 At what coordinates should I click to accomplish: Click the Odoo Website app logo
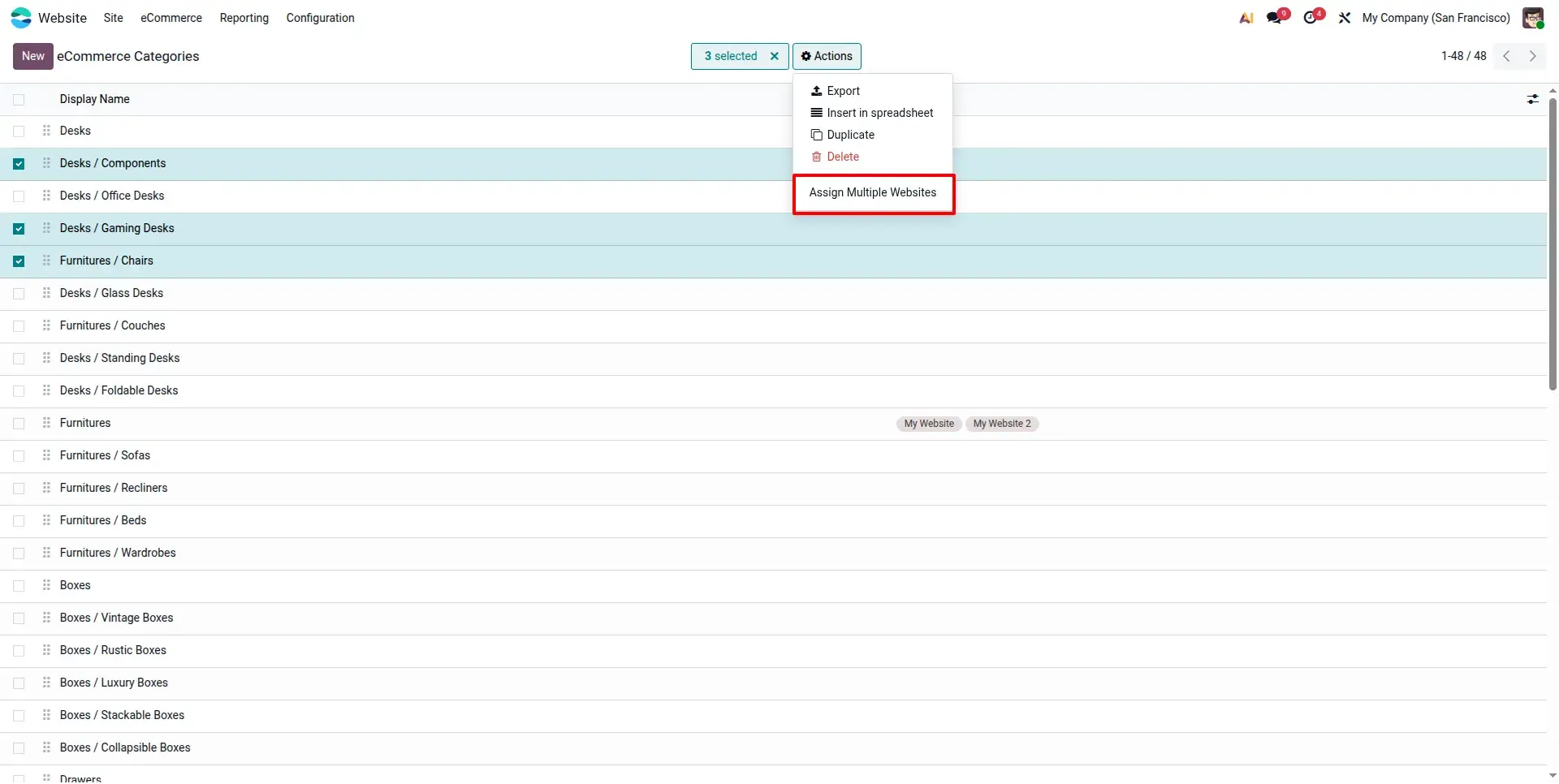tap(21, 18)
